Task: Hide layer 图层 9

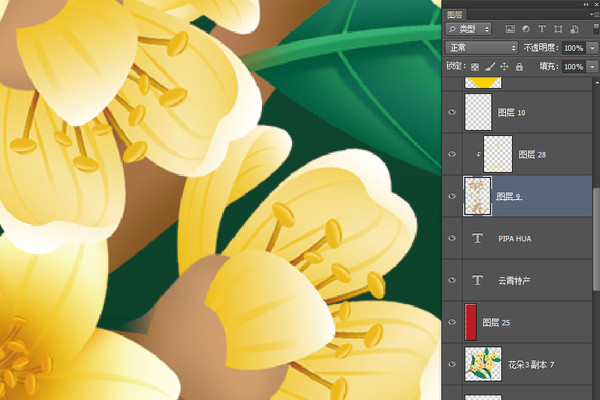Action: pos(452,196)
